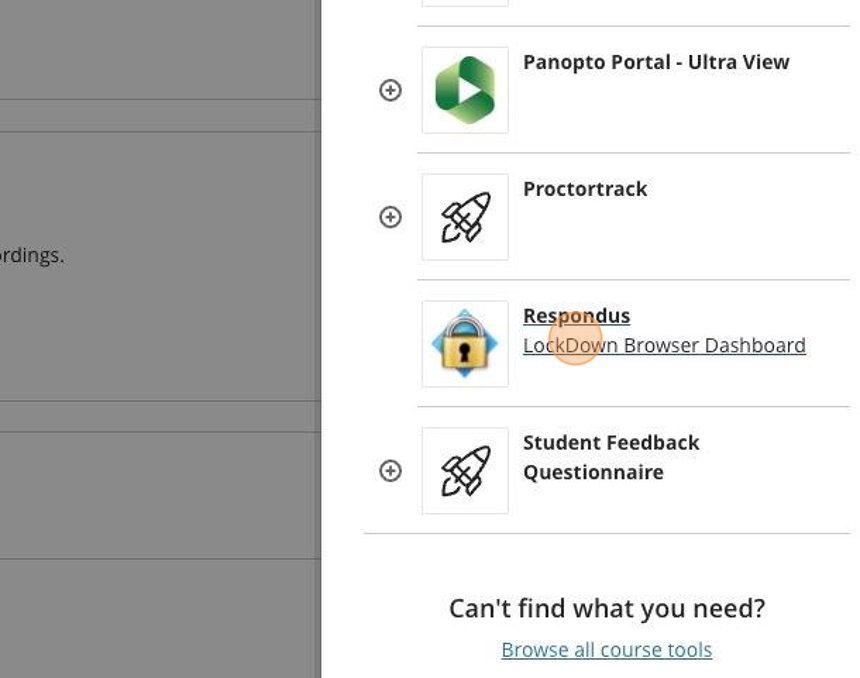Screen dimensions: 860x678
Task: Add Student Feedback Questionnaire using plus icon
Action: (390, 471)
